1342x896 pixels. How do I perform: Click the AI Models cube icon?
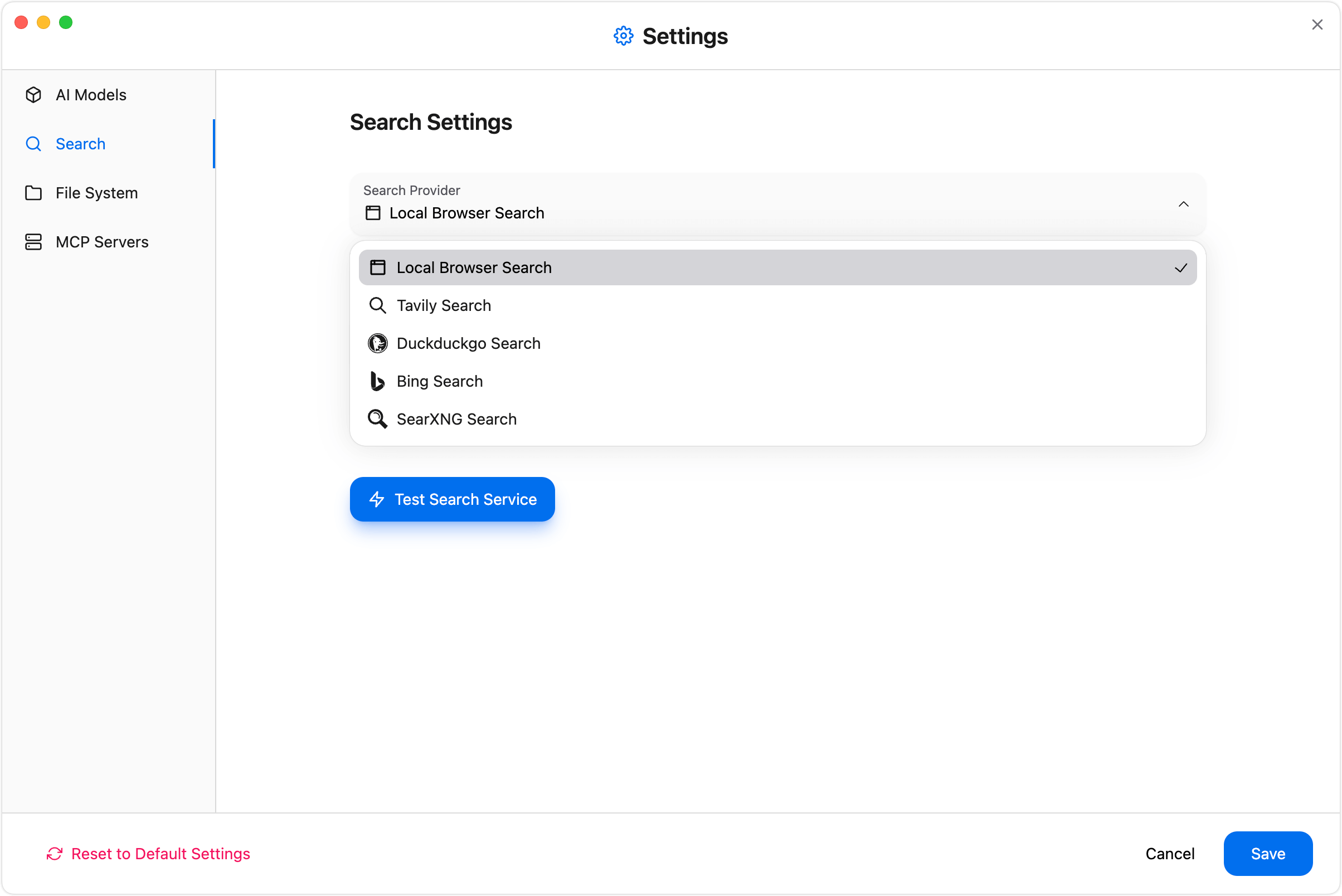[x=33, y=95]
